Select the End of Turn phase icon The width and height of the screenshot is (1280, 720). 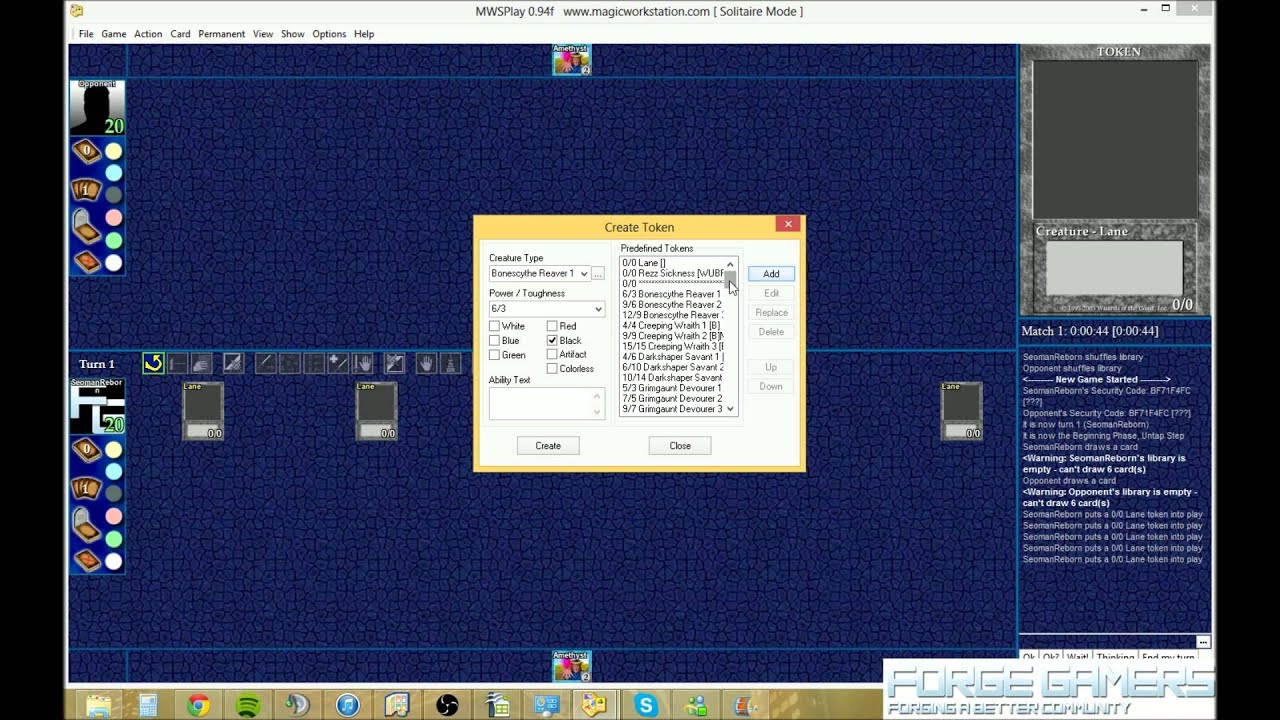(x=427, y=363)
